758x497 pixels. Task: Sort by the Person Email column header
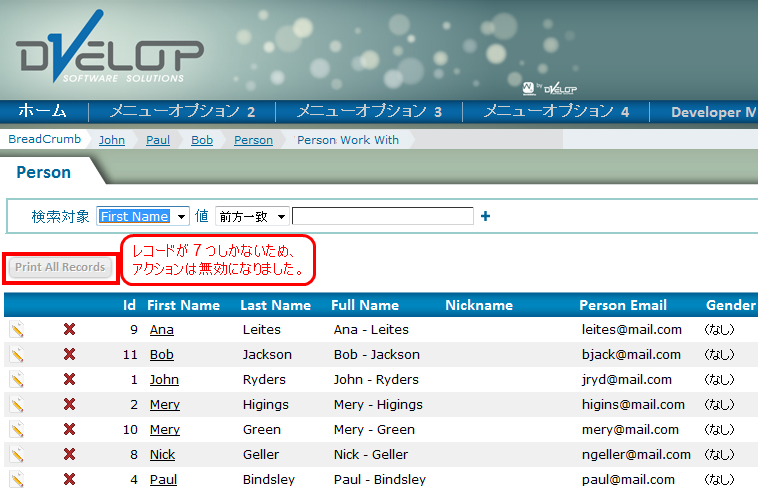click(x=623, y=305)
